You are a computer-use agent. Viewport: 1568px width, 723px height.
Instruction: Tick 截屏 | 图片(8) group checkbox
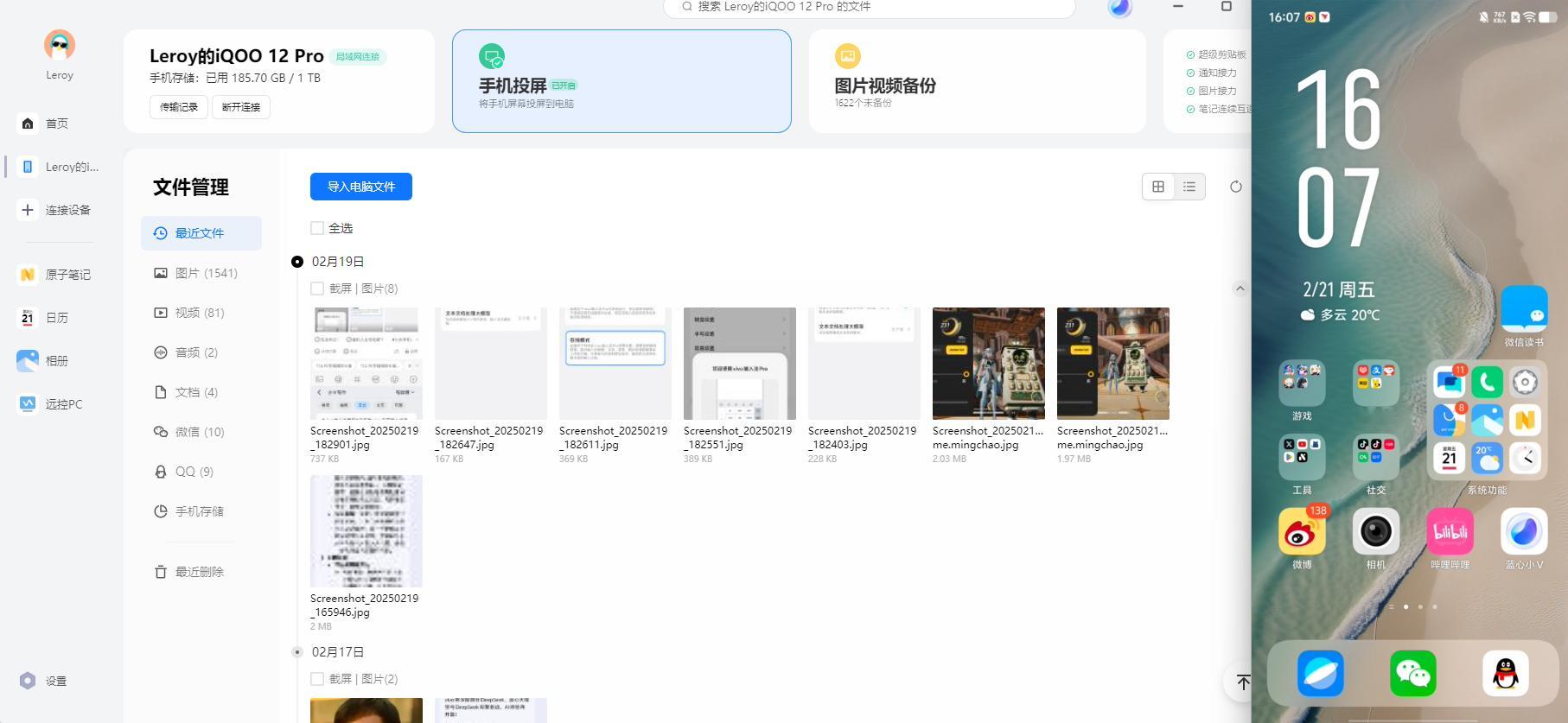[x=317, y=289]
